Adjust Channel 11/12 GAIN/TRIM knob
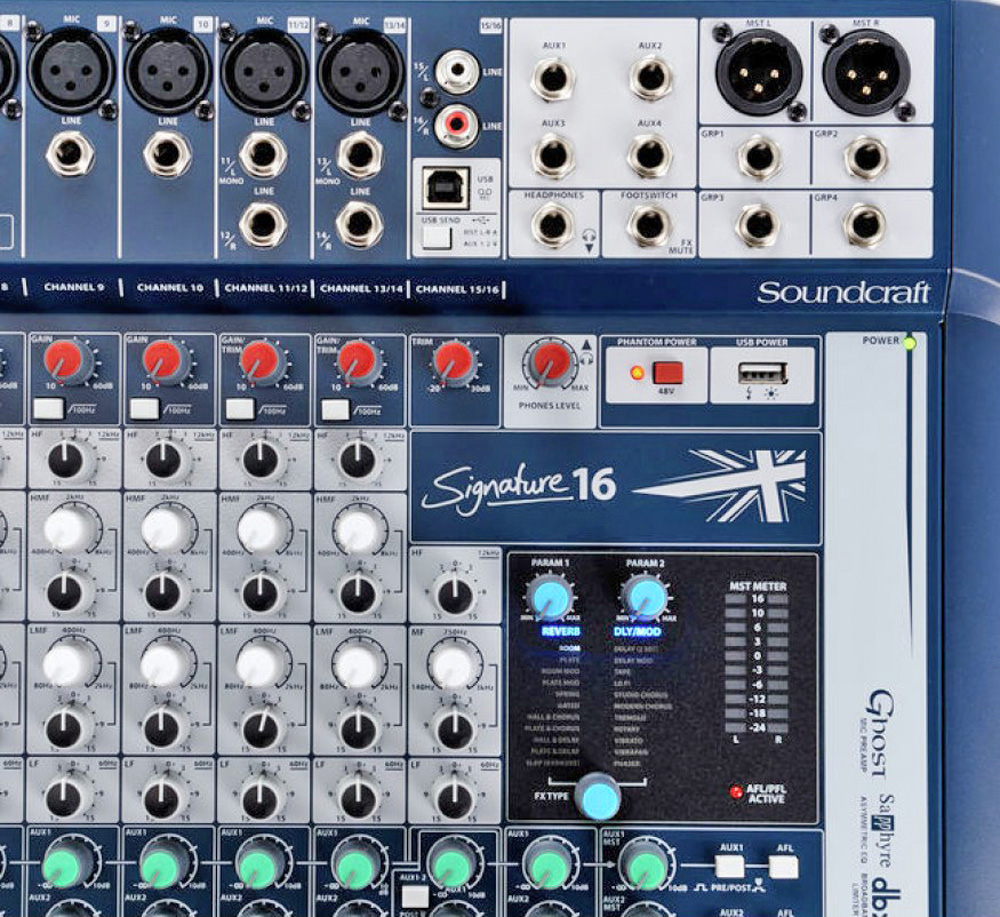 (260, 362)
